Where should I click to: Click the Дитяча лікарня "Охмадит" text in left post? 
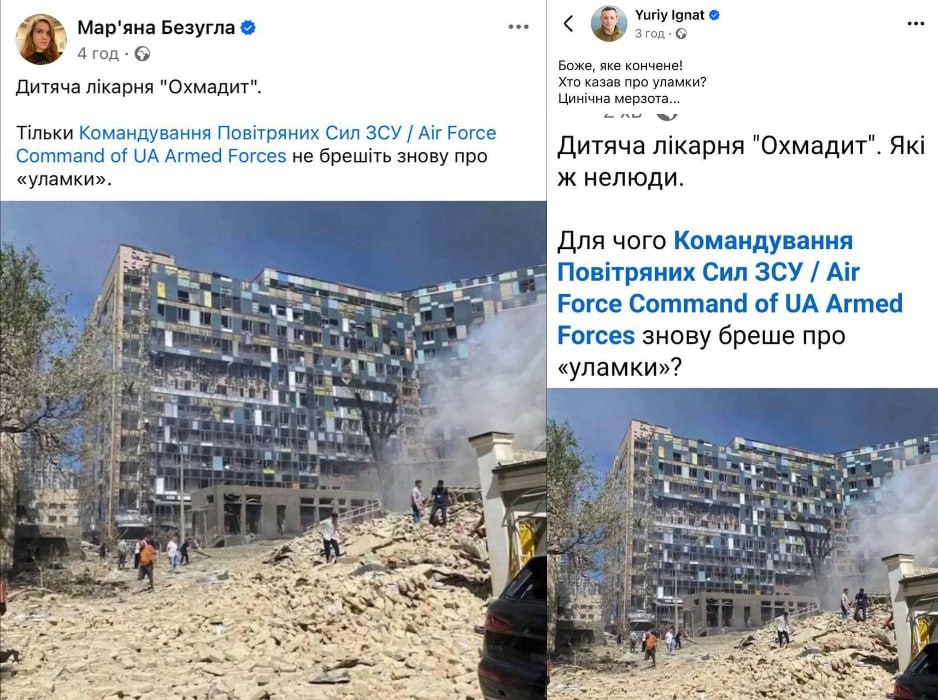tap(139, 87)
